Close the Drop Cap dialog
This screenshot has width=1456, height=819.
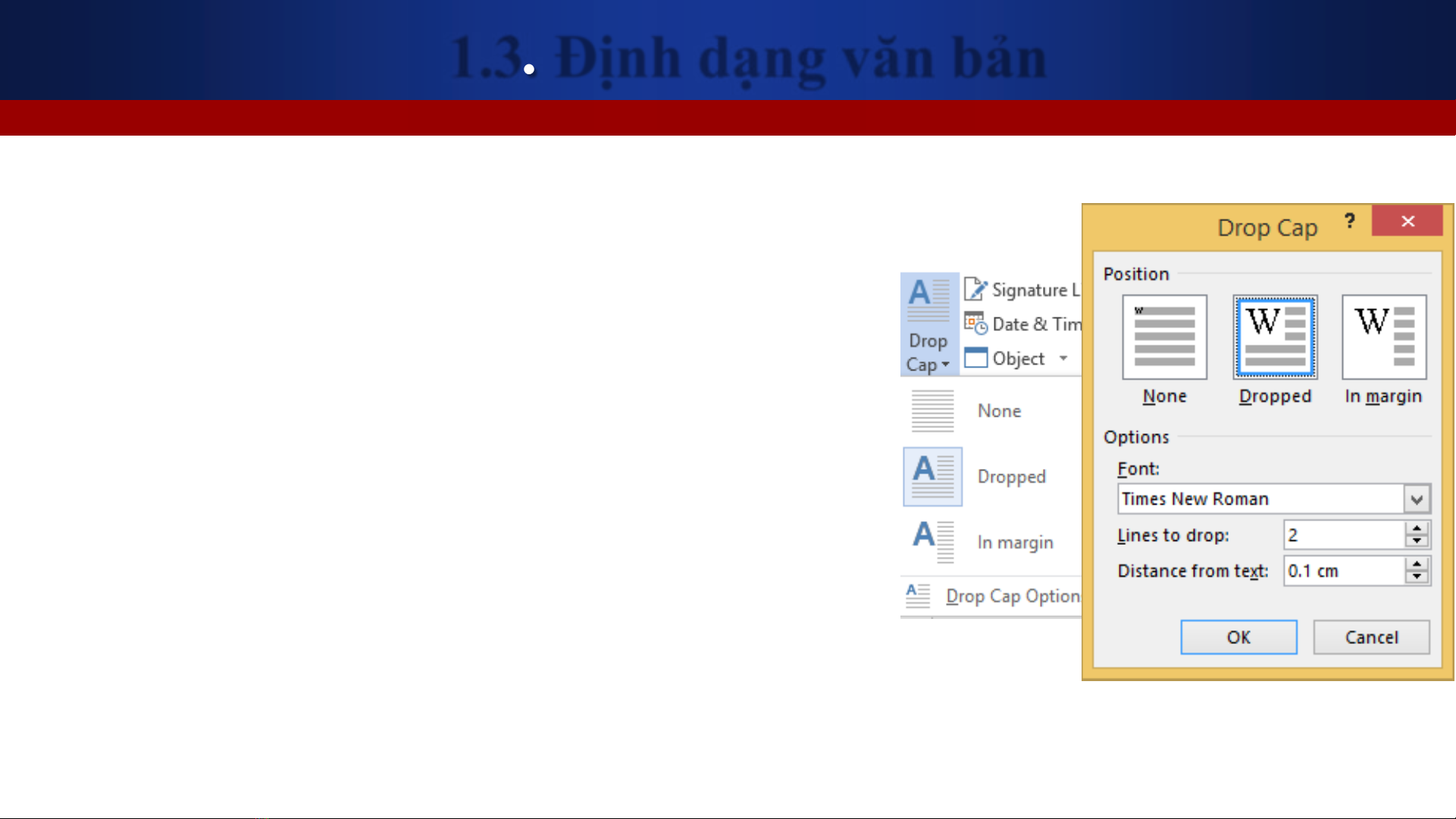pos(1407,220)
